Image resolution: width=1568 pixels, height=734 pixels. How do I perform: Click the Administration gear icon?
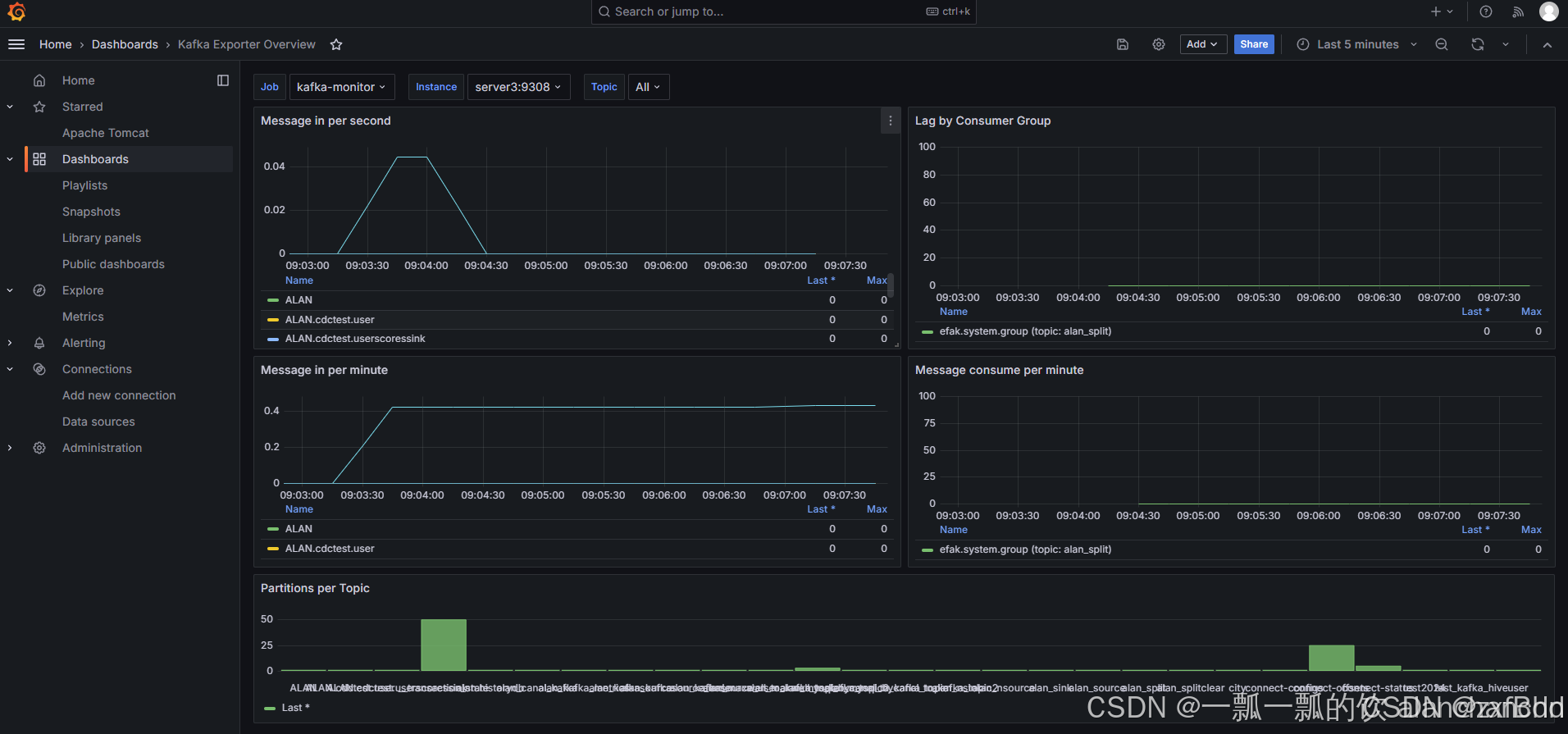point(39,448)
